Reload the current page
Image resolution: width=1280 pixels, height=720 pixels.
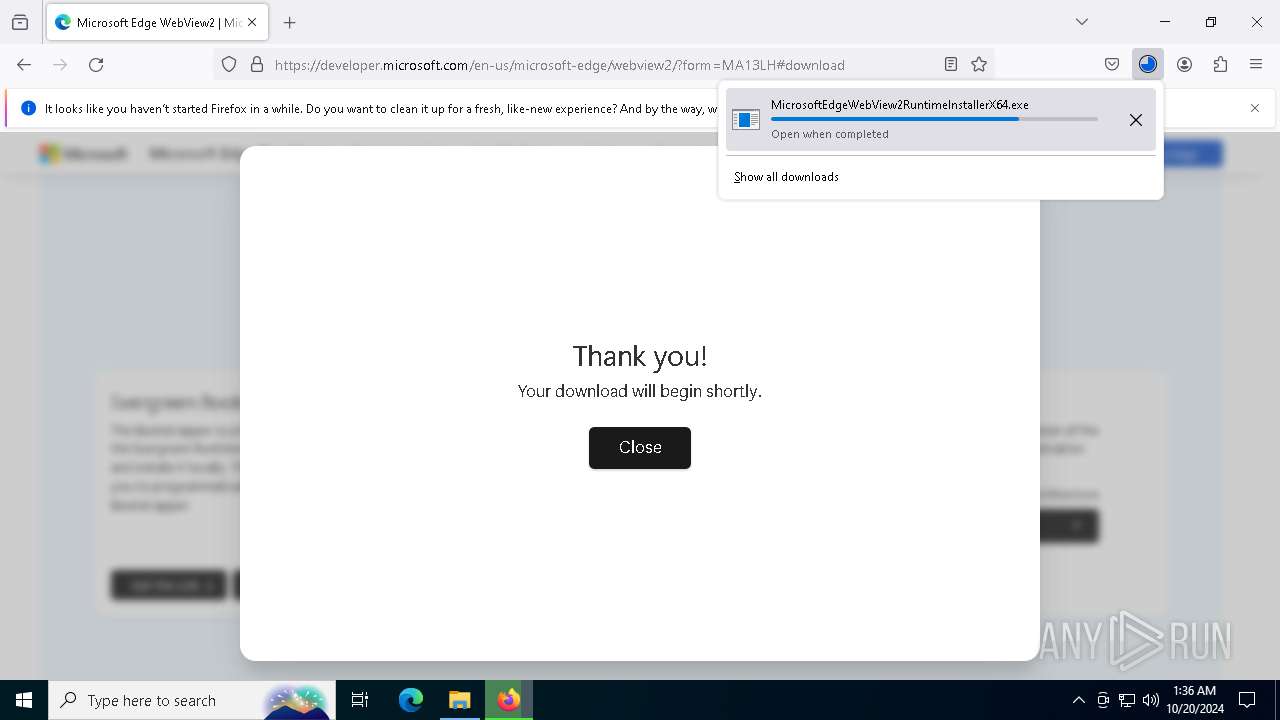(96, 64)
